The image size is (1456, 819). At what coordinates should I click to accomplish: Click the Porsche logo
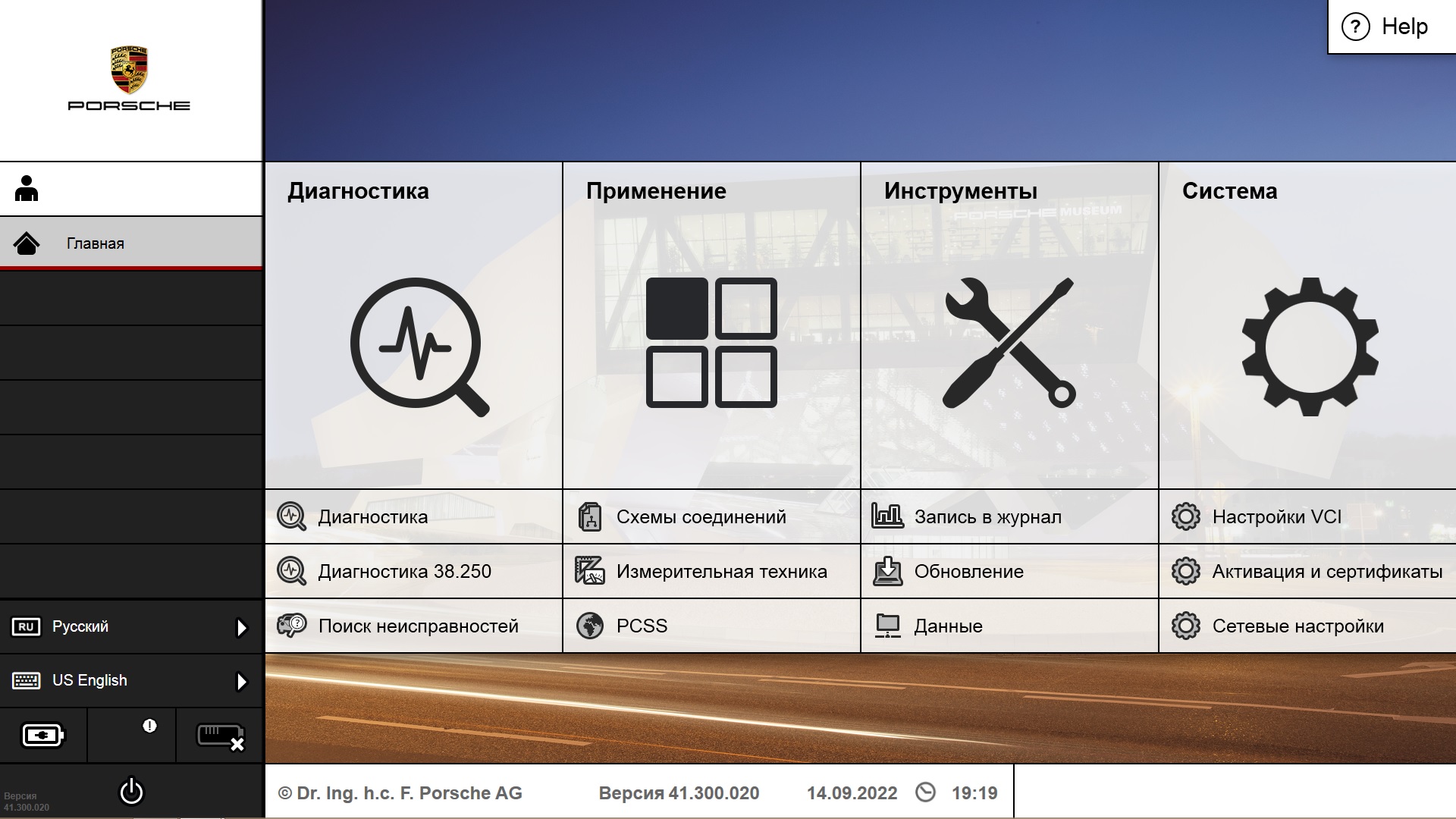tap(129, 78)
